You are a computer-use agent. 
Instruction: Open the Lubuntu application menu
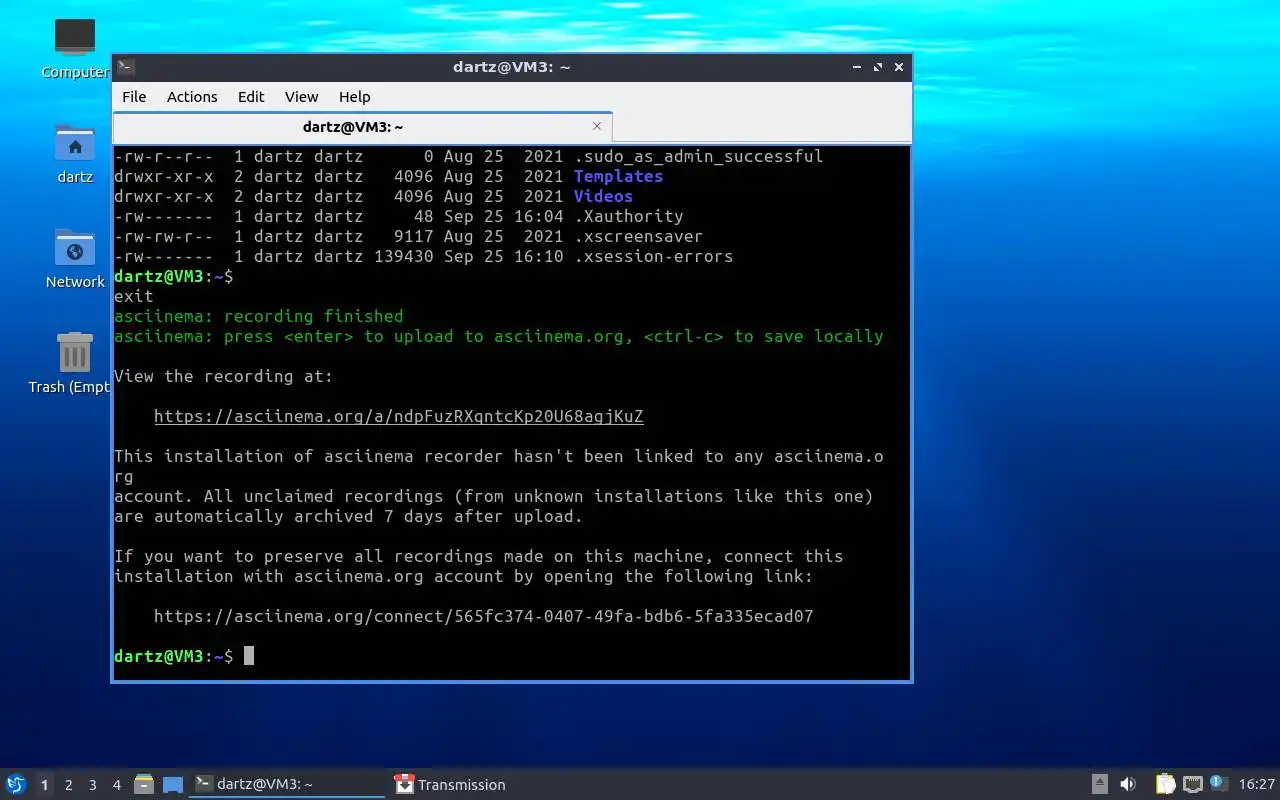[15, 785]
